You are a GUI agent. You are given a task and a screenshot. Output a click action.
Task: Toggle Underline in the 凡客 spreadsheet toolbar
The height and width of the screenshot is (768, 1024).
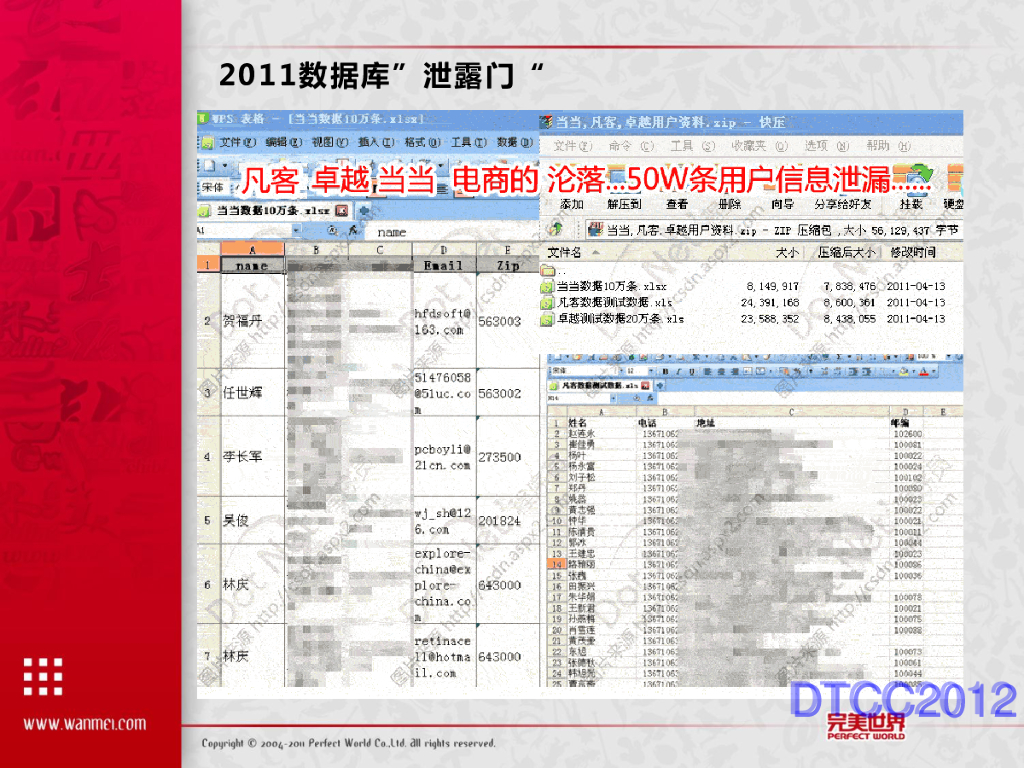click(692, 372)
